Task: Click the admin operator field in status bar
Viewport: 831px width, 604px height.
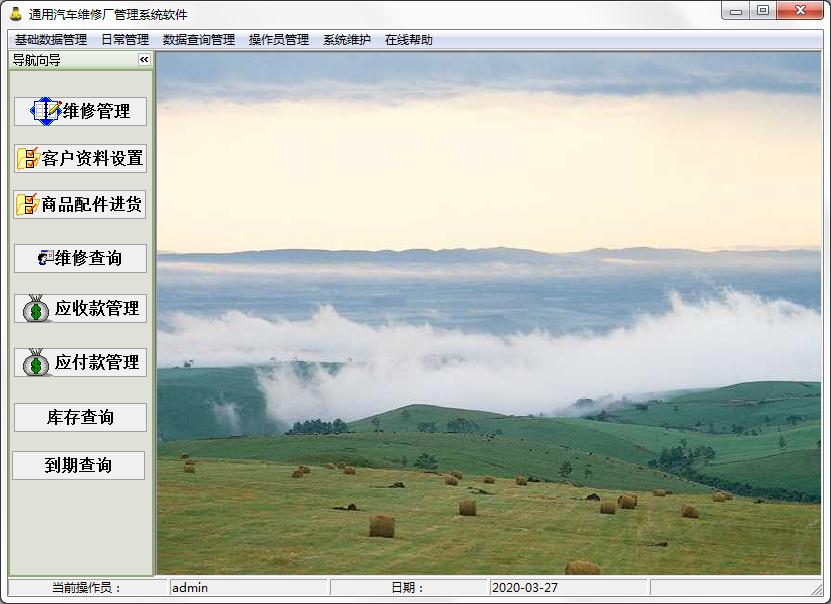Action: point(248,588)
